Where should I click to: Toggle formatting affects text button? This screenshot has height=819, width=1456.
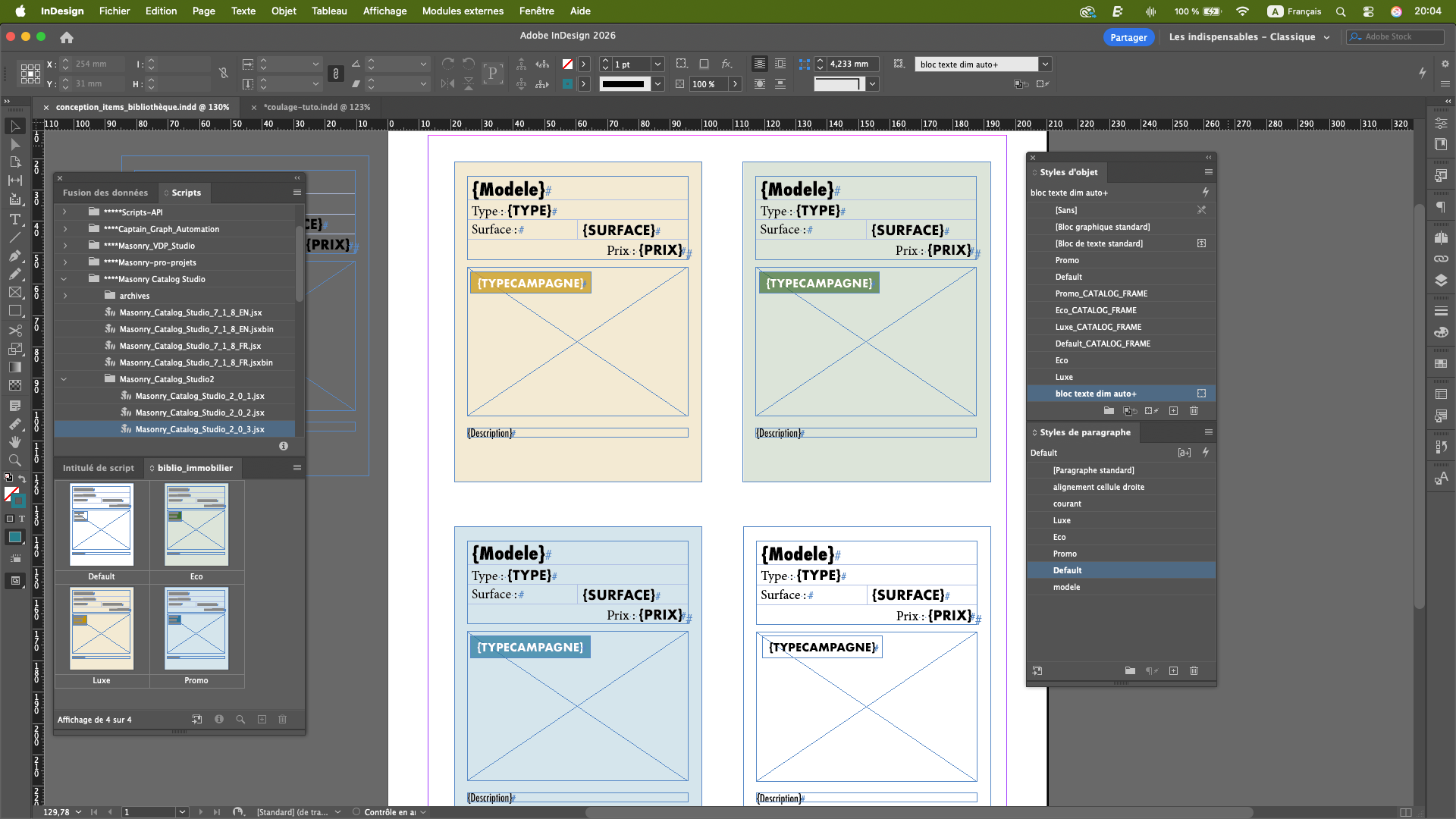pos(22,519)
